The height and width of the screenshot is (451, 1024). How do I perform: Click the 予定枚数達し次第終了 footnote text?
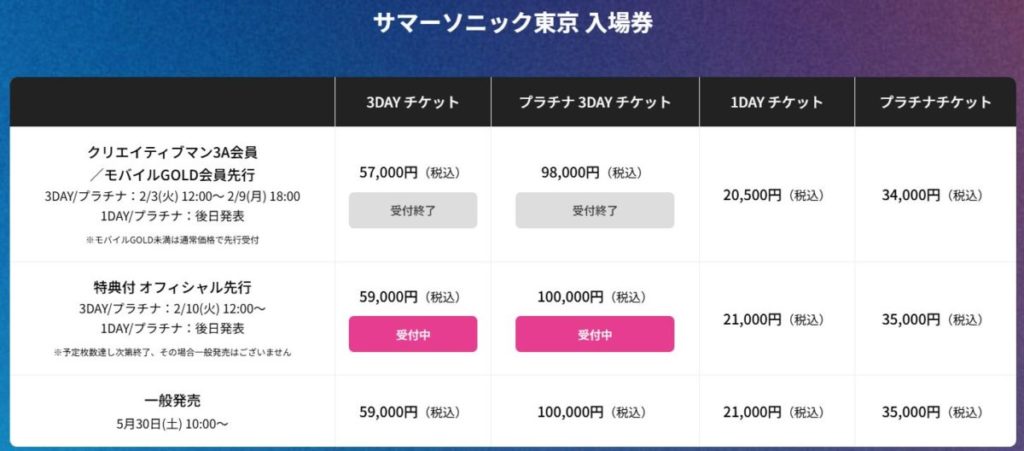click(x=173, y=353)
